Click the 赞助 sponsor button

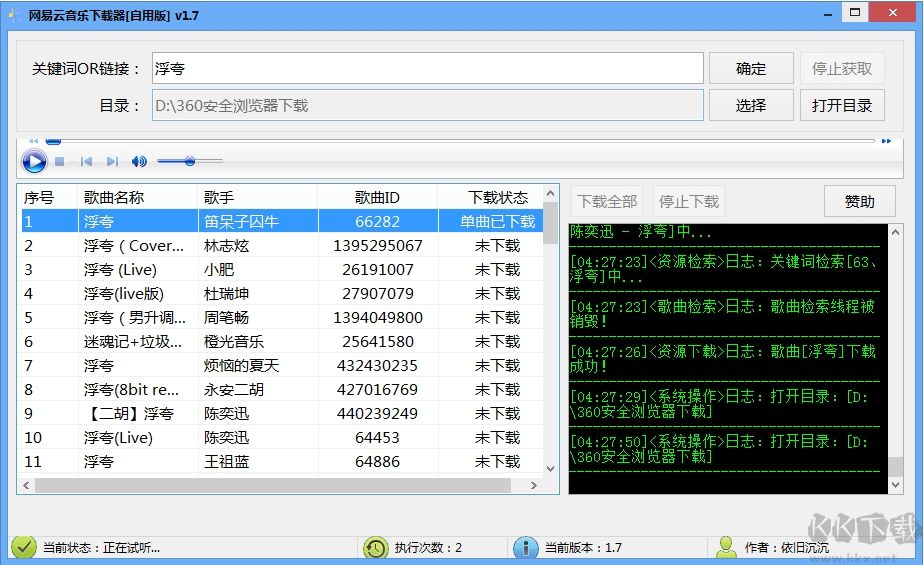(x=859, y=201)
